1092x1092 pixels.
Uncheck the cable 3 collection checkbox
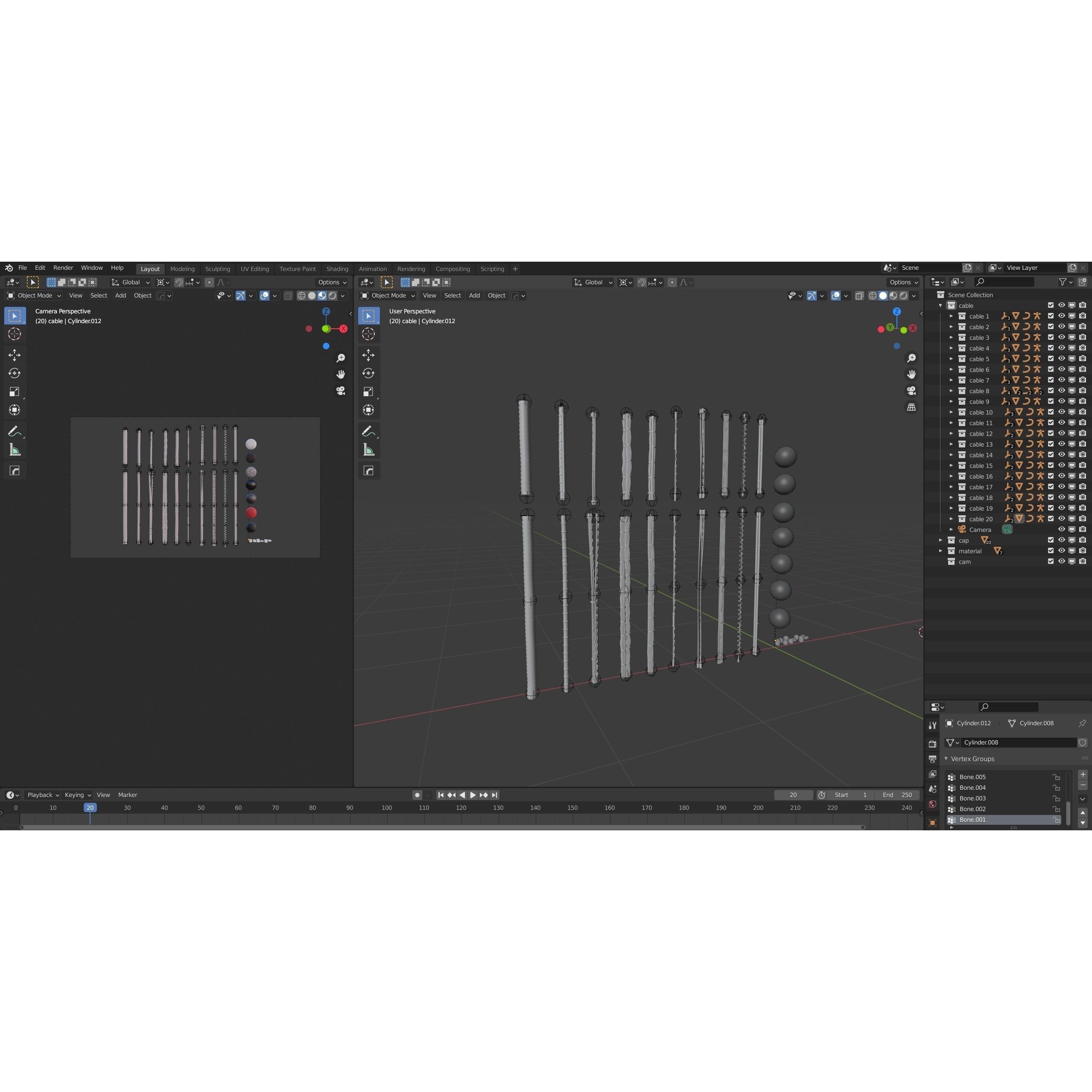[x=1051, y=337]
